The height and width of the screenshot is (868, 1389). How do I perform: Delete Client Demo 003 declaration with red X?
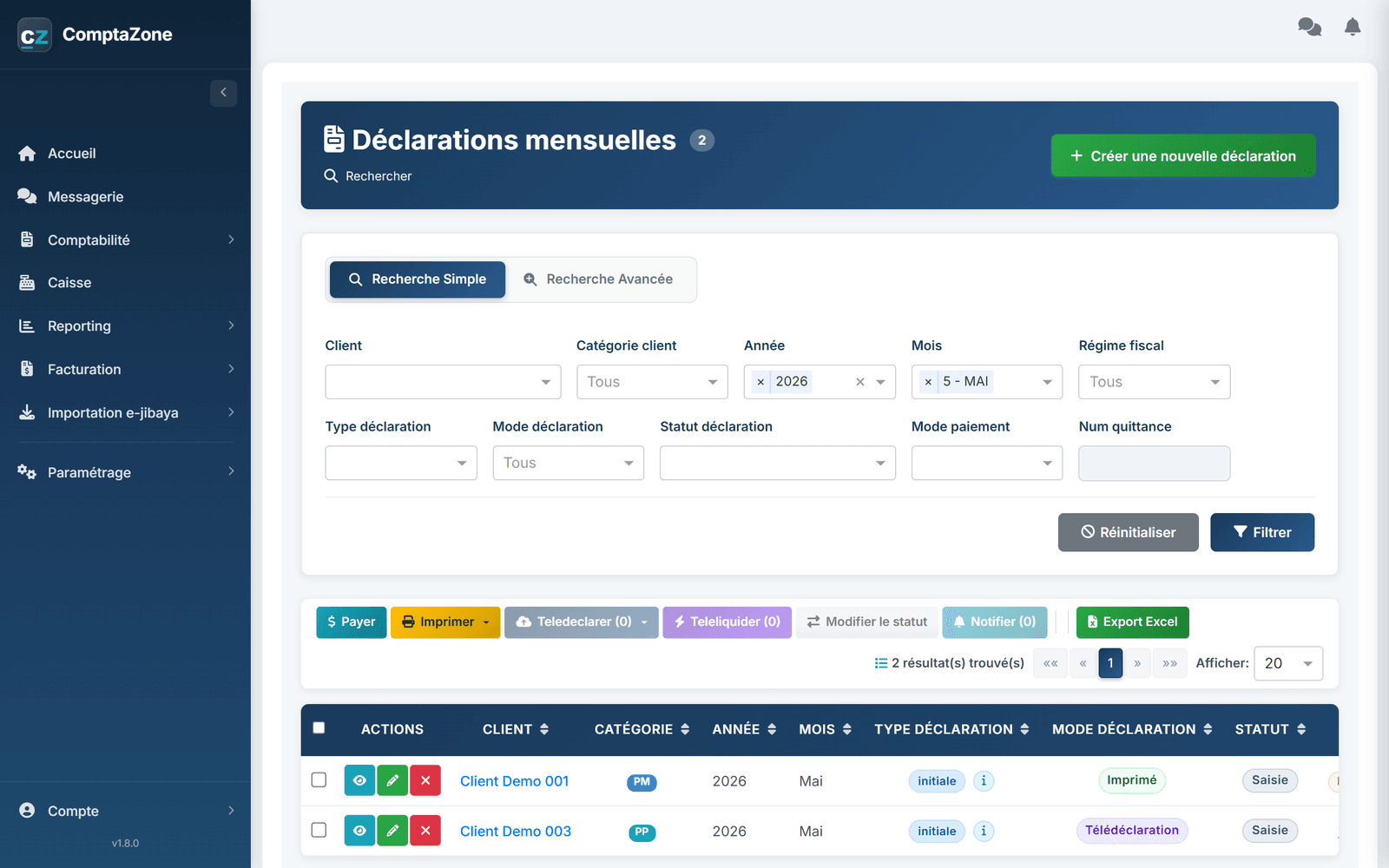(x=425, y=831)
